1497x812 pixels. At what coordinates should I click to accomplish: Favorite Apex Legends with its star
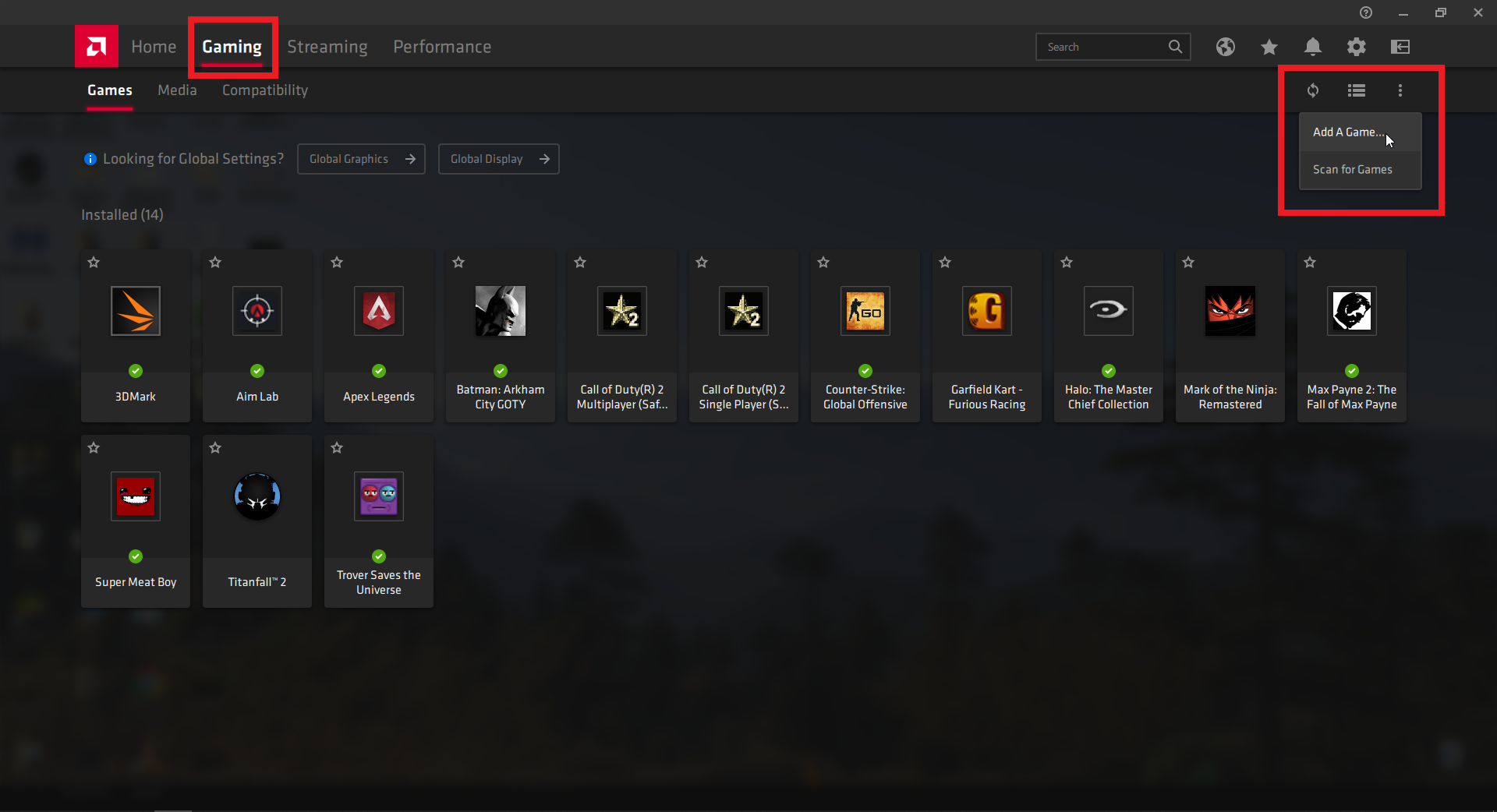click(x=337, y=263)
